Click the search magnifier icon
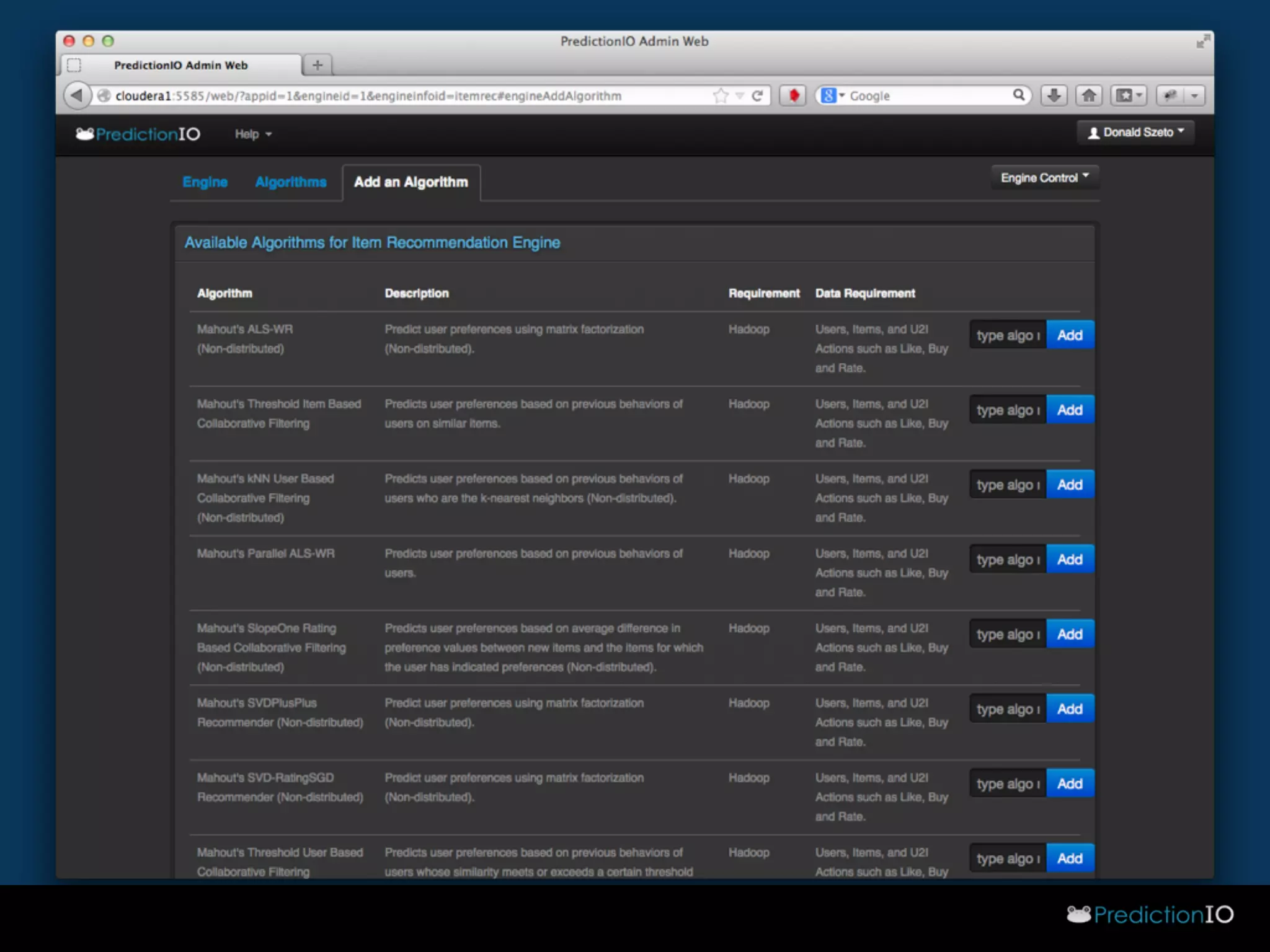This screenshot has height=952, width=1270. pos(1018,95)
